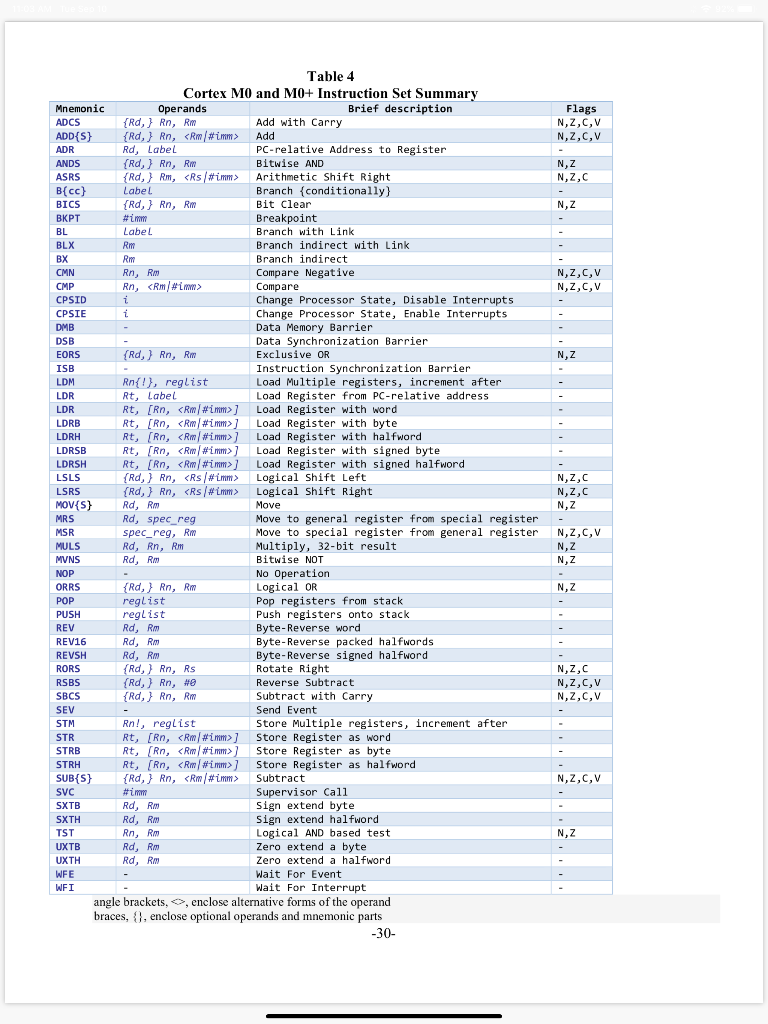Tap the home indicator bar at bottom
Viewport: 768px width, 1024px height.
coord(384,1016)
